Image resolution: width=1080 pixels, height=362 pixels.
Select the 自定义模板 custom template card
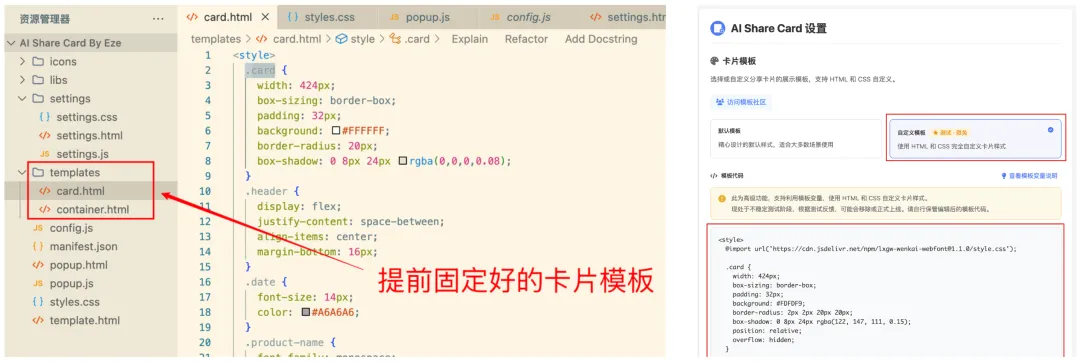coord(975,139)
